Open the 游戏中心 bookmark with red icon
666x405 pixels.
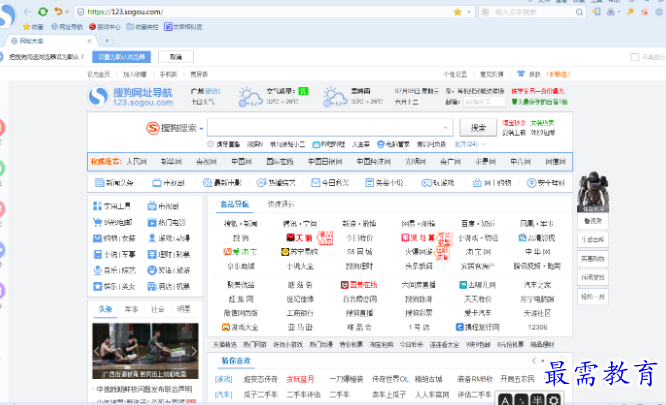105,27
